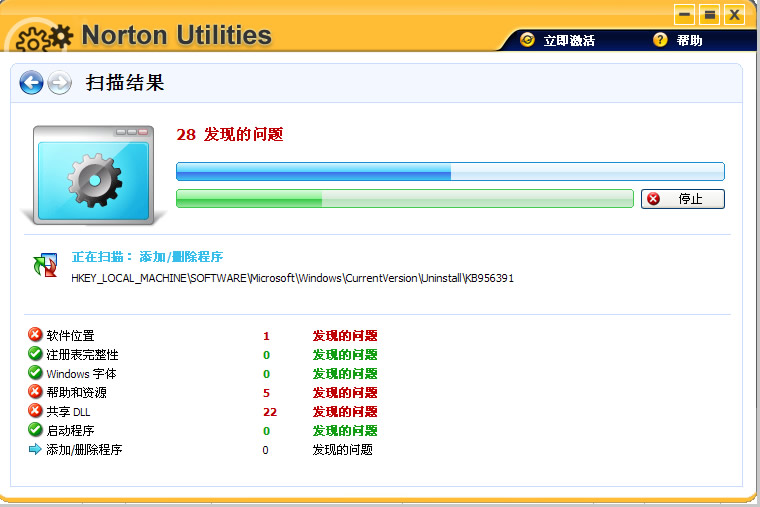Click the blue back arrow button
This screenshot has width=760, height=507.
(32, 82)
